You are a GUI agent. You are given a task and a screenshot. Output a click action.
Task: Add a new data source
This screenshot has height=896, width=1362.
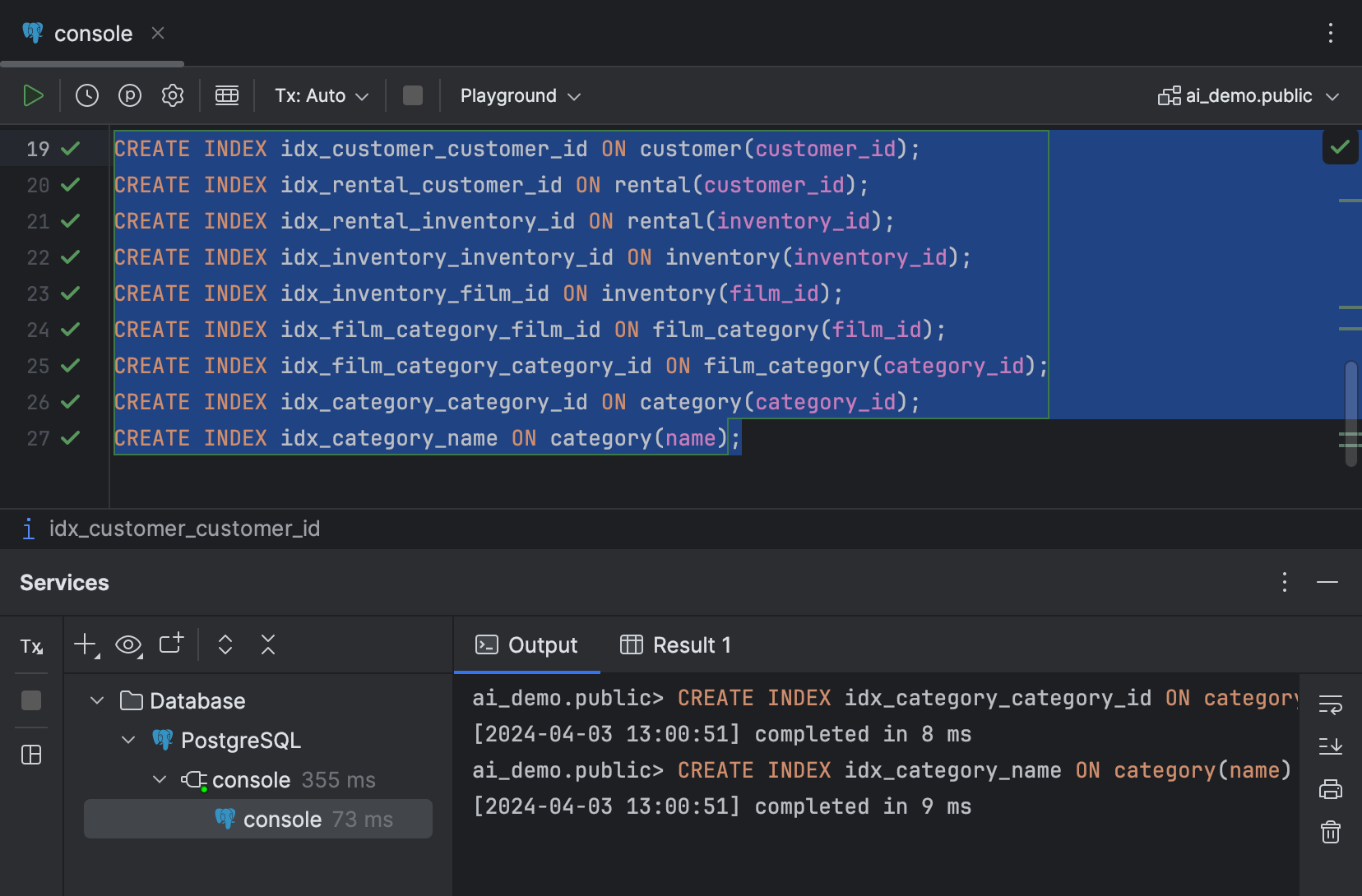tap(83, 645)
